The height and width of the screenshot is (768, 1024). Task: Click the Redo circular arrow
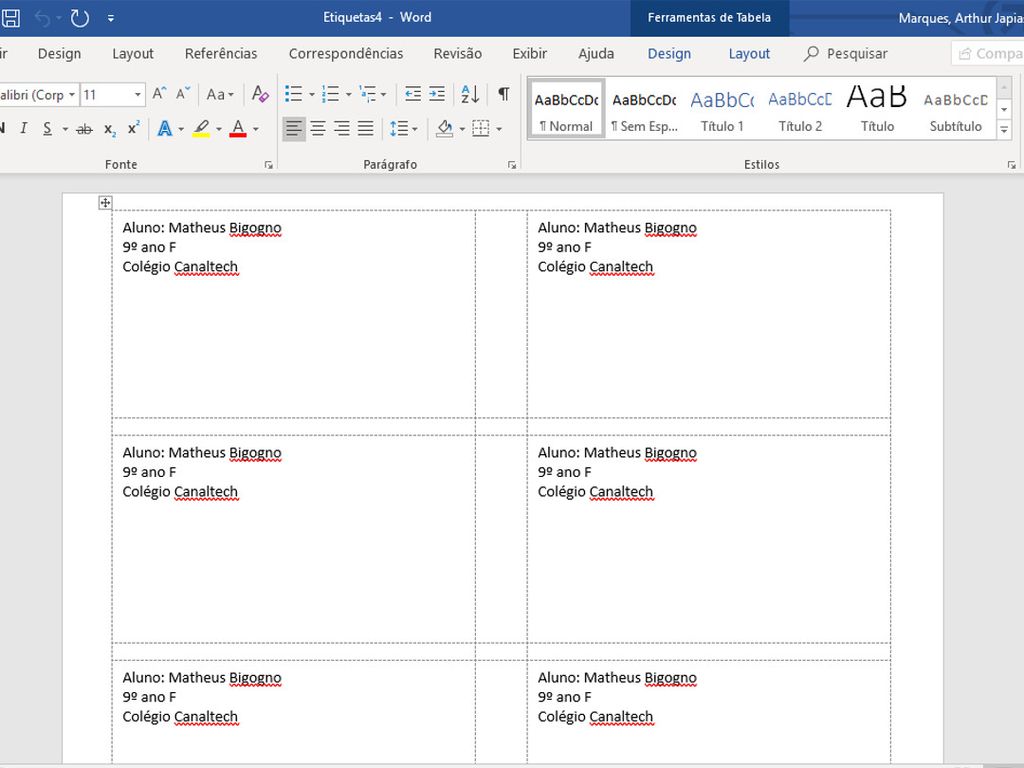point(80,18)
